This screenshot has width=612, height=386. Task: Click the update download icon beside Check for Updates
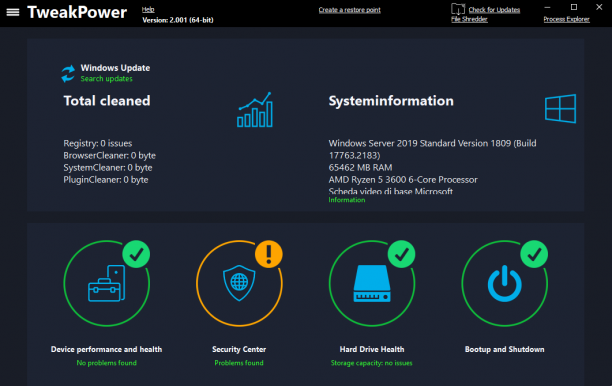[x=458, y=9]
